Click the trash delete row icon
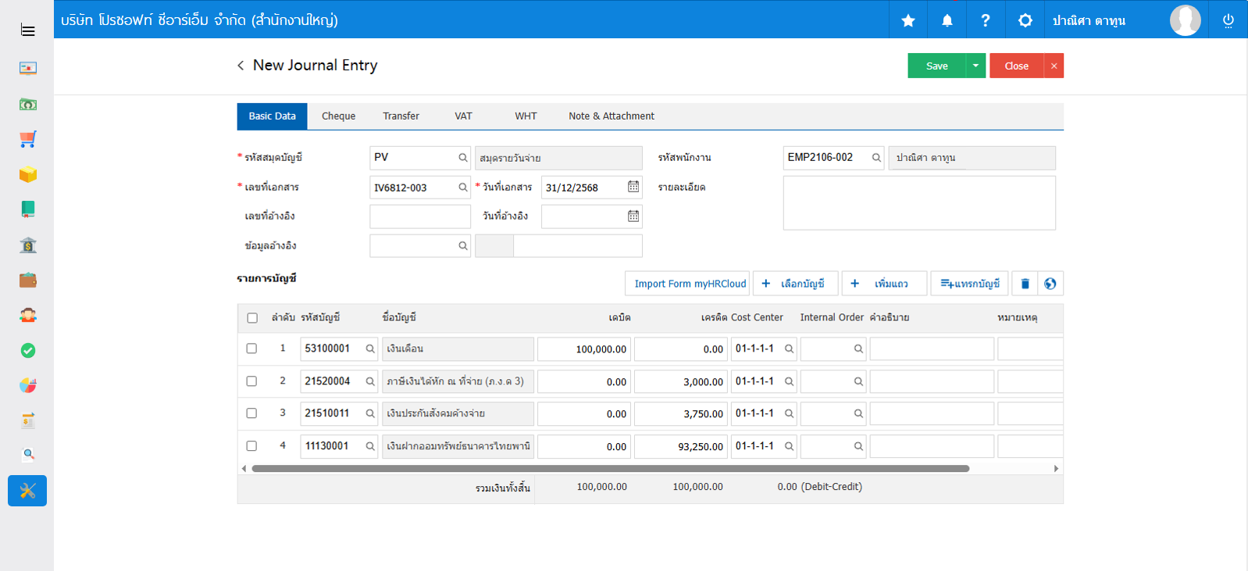 (1024, 284)
